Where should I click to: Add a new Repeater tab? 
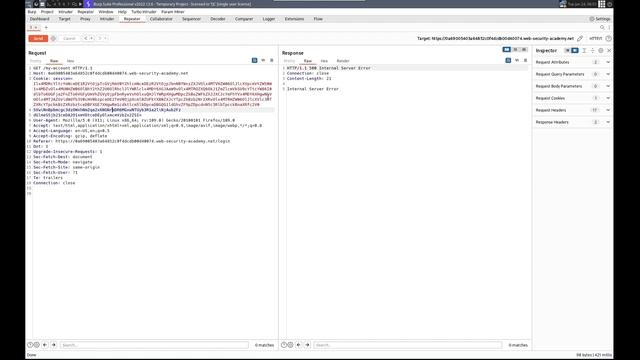pyautogui.click(x=46, y=27)
